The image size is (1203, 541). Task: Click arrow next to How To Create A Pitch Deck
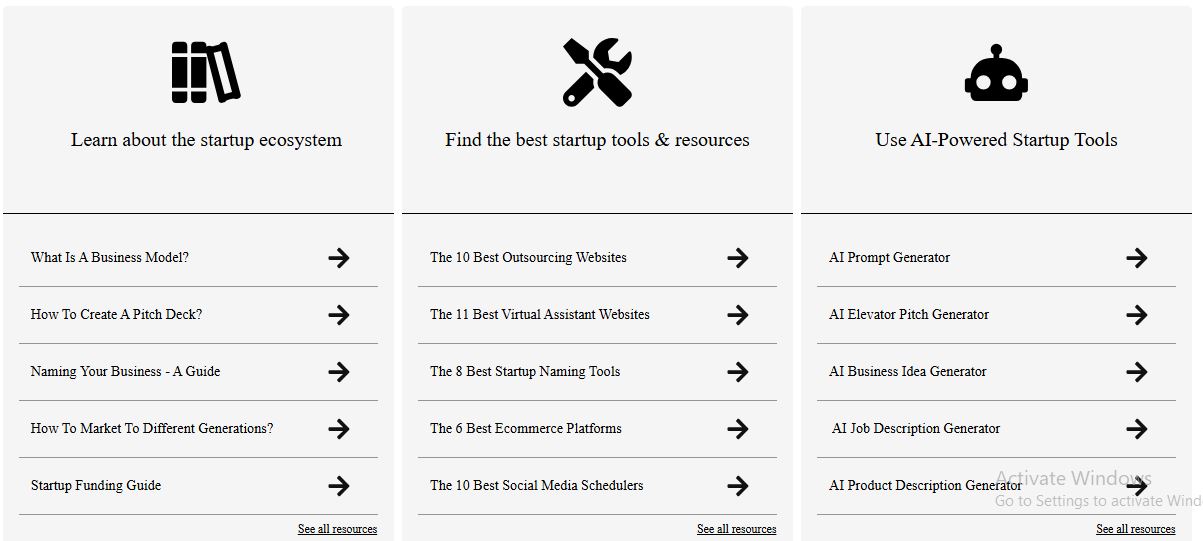339,315
